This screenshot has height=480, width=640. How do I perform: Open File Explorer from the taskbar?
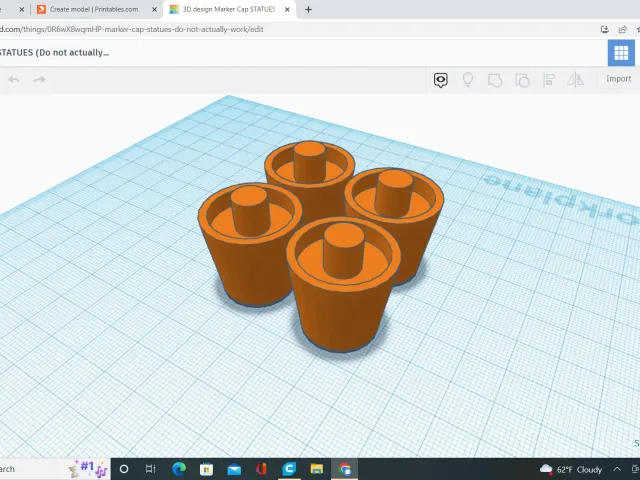pyautogui.click(x=317, y=469)
